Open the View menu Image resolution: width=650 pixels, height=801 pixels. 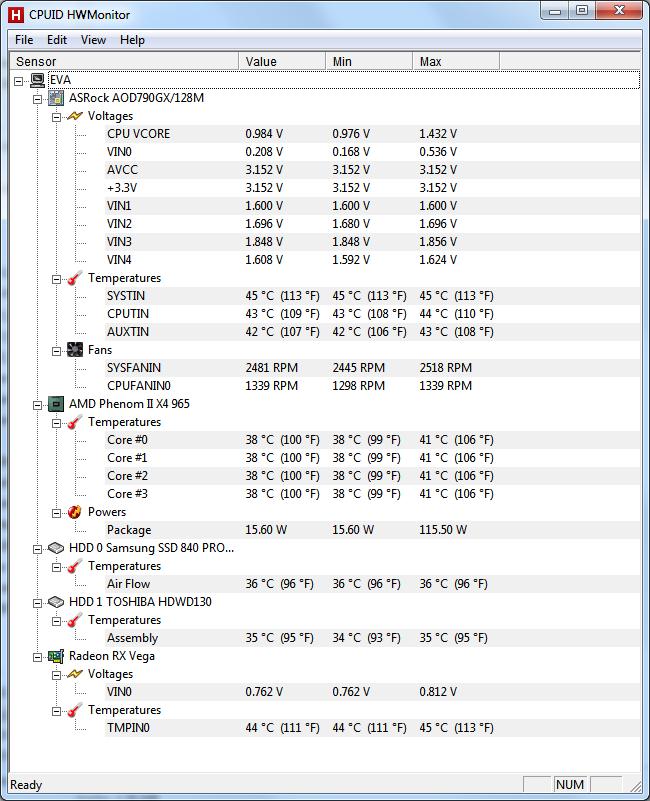pos(94,40)
